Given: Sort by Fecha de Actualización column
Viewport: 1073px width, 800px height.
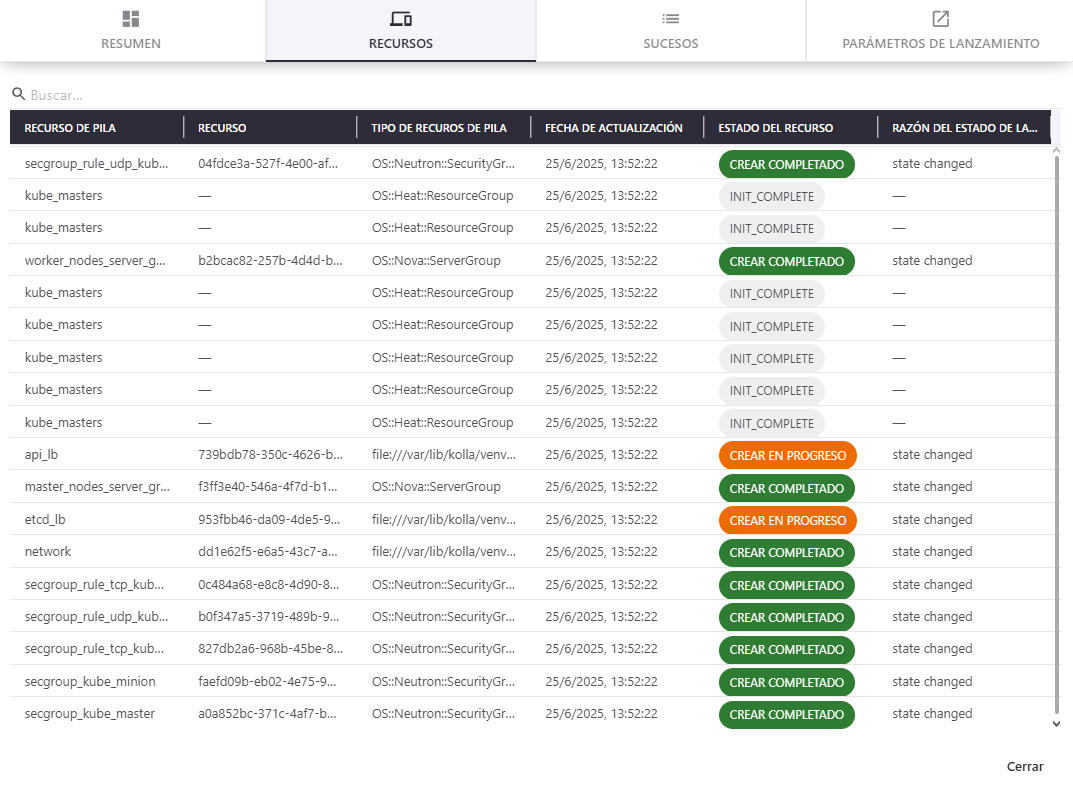Looking at the screenshot, I should (x=613, y=128).
